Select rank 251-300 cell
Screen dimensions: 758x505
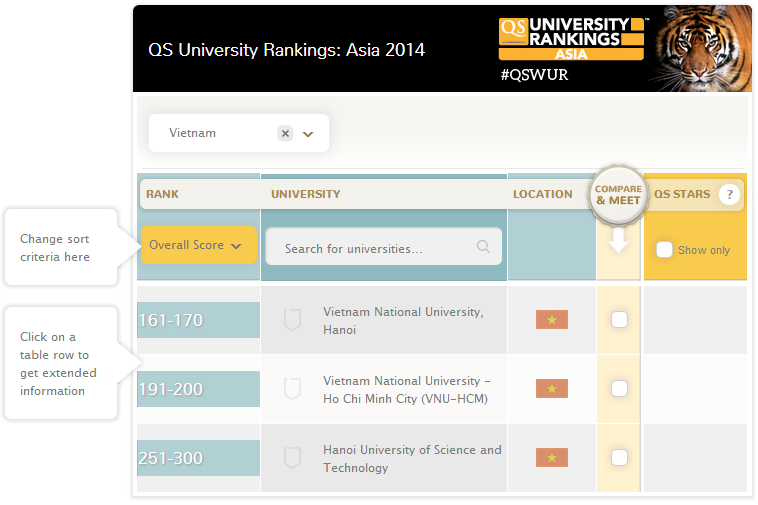click(198, 458)
